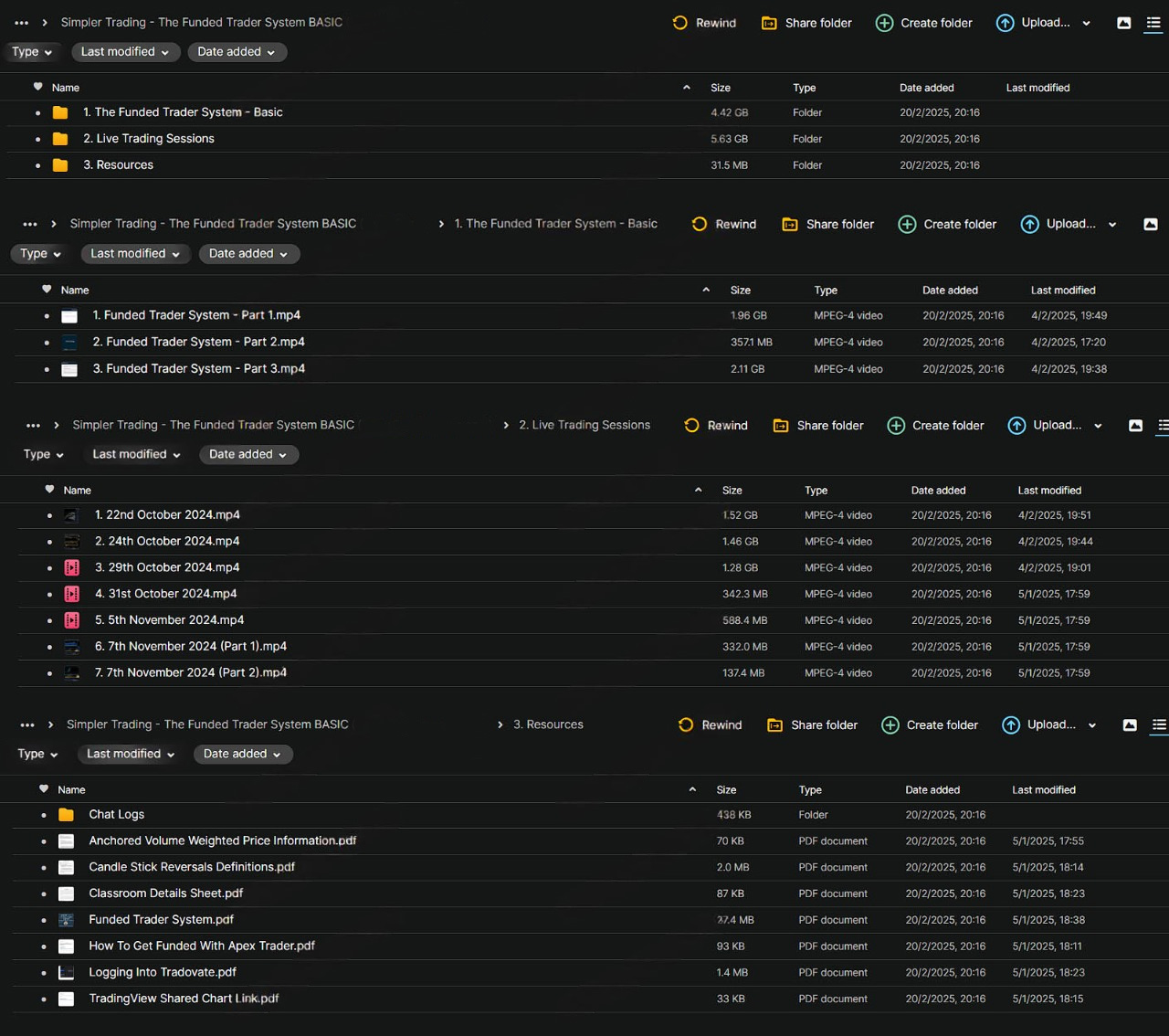This screenshot has height=1036, width=1169.
Task: Click Create folder in the top panel
Action: (x=924, y=23)
